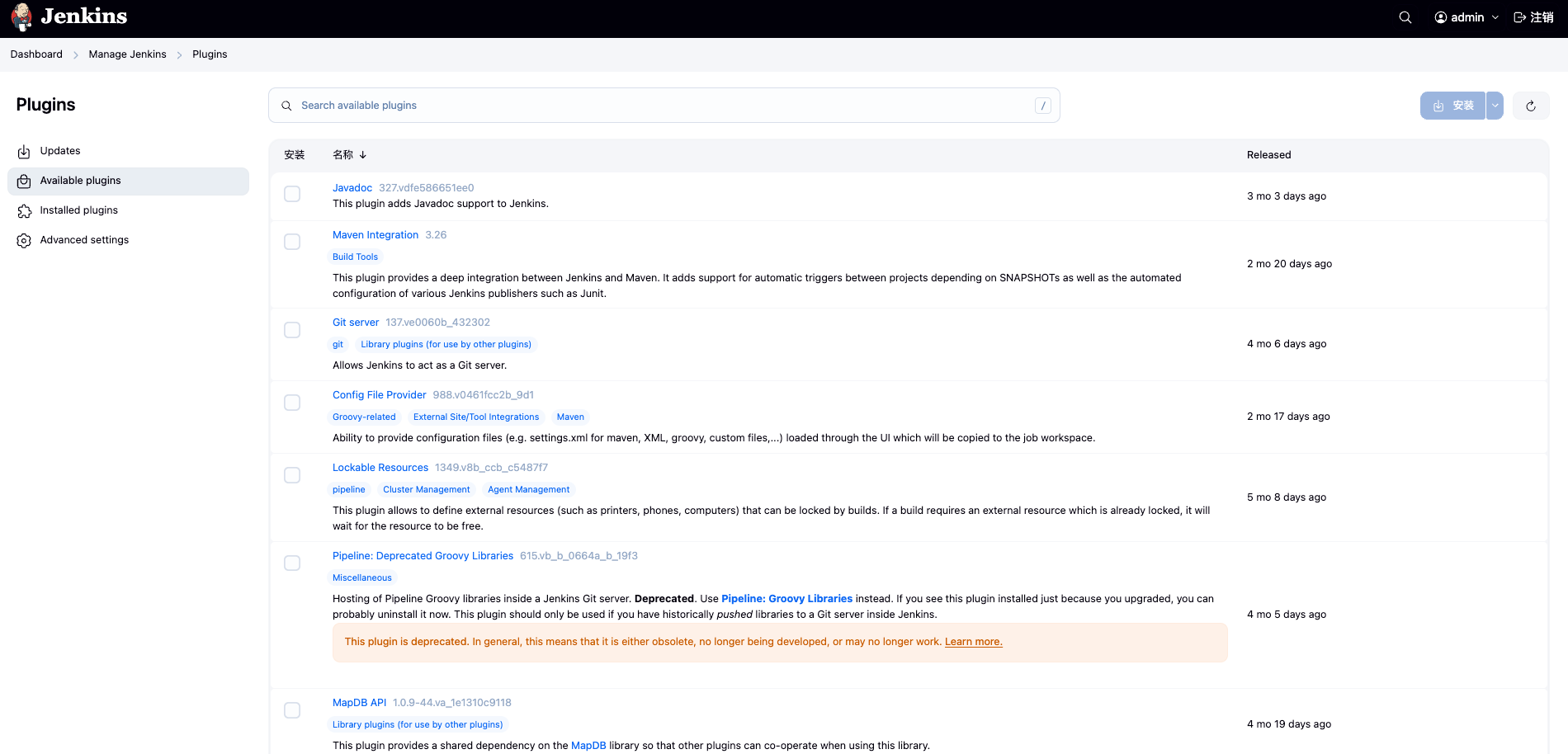Open the dropdown arrow beside 安装 button
Image resolution: width=1568 pixels, height=754 pixels.
pos(1495,106)
